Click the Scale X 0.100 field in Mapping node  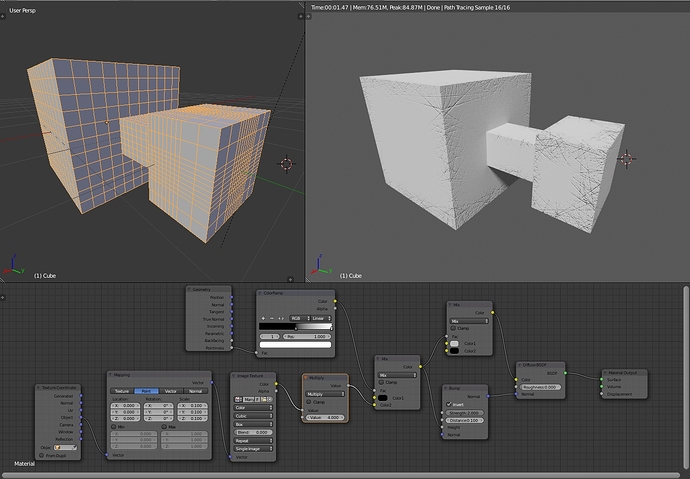point(192,406)
